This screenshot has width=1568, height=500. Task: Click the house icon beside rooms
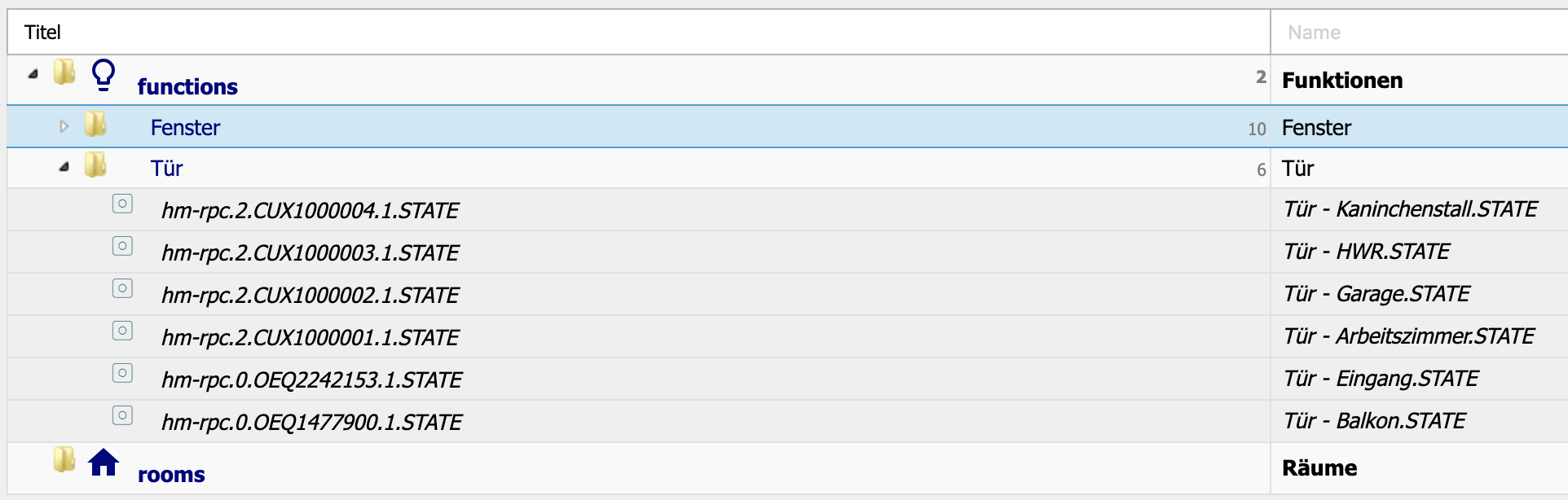104,462
